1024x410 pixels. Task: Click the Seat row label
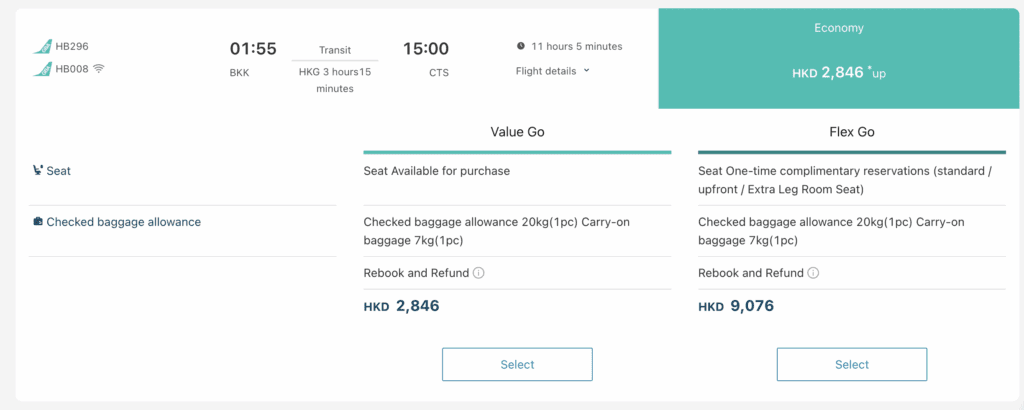(58, 171)
